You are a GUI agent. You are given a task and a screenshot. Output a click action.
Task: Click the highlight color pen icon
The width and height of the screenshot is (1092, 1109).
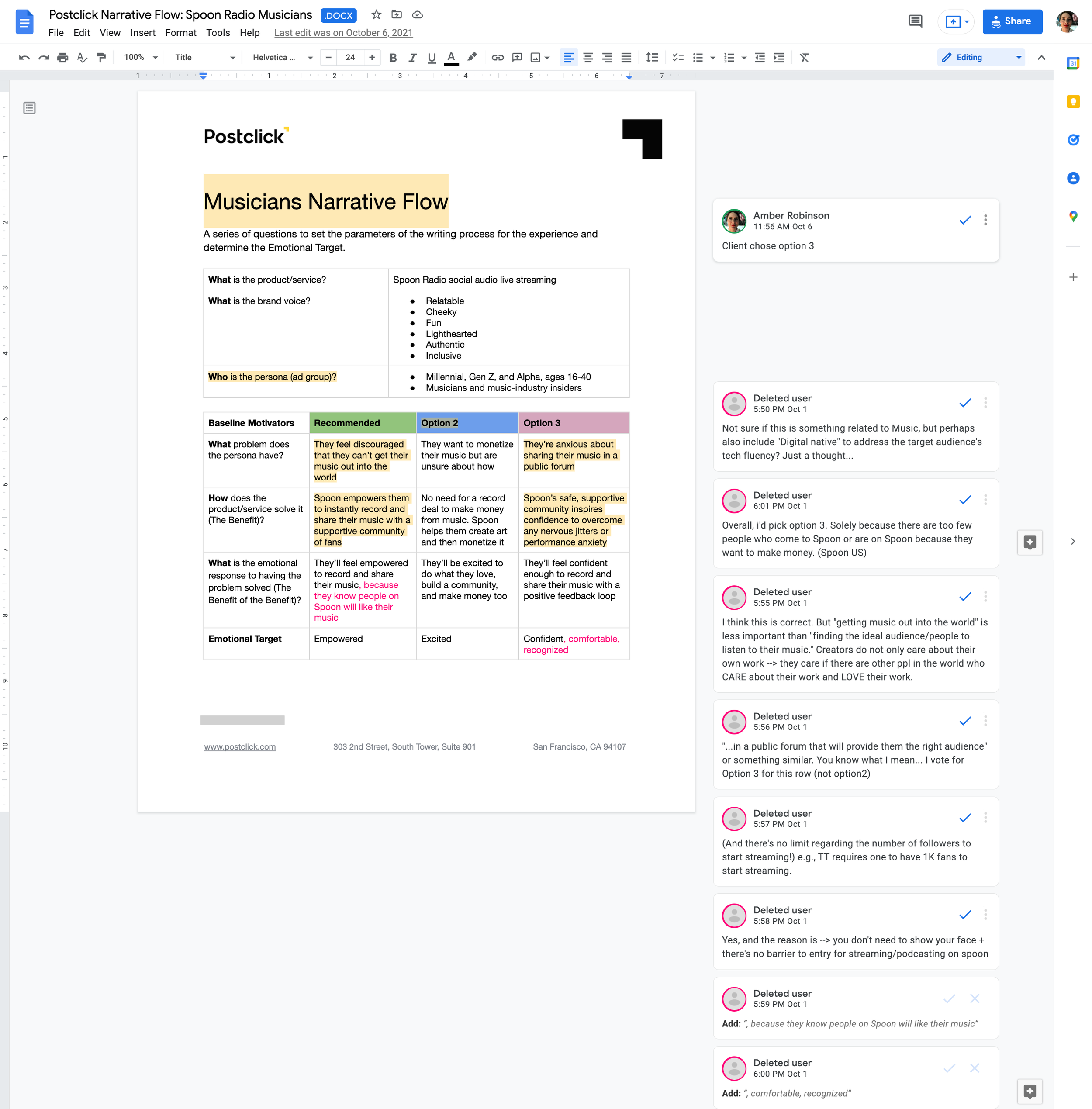[x=472, y=57]
